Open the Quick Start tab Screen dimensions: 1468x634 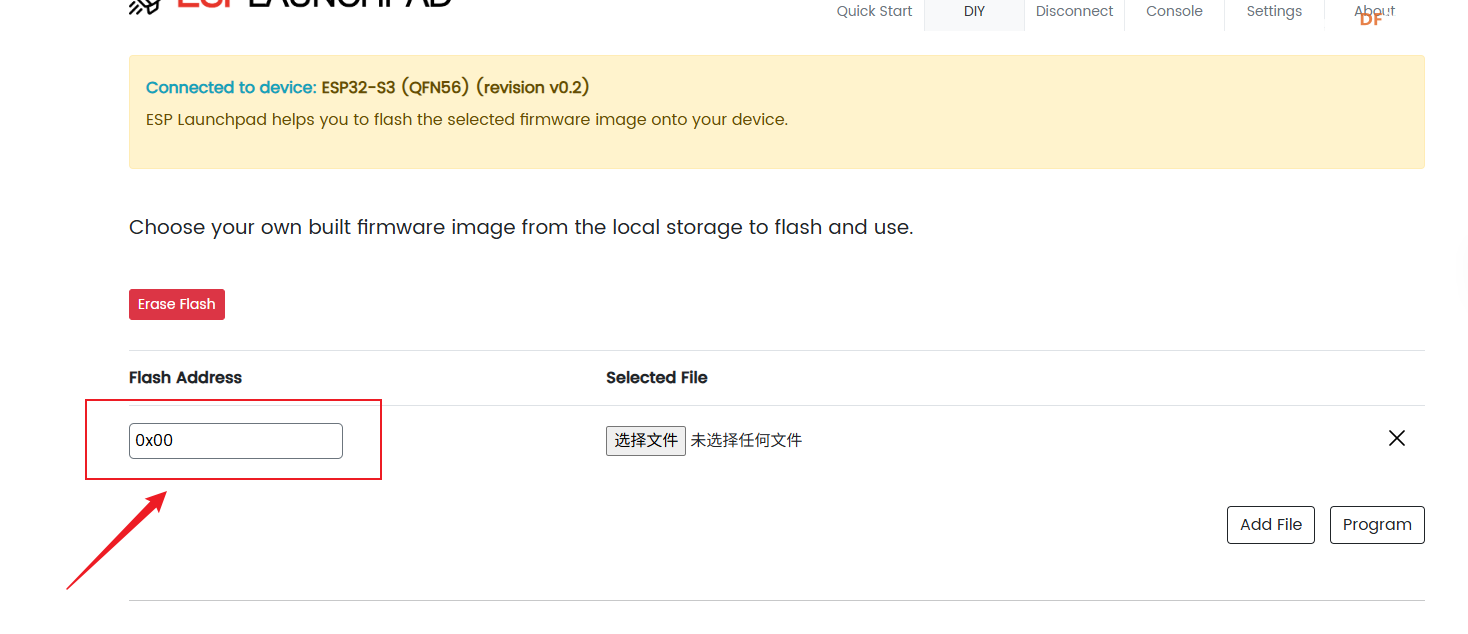click(x=874, y=12)
